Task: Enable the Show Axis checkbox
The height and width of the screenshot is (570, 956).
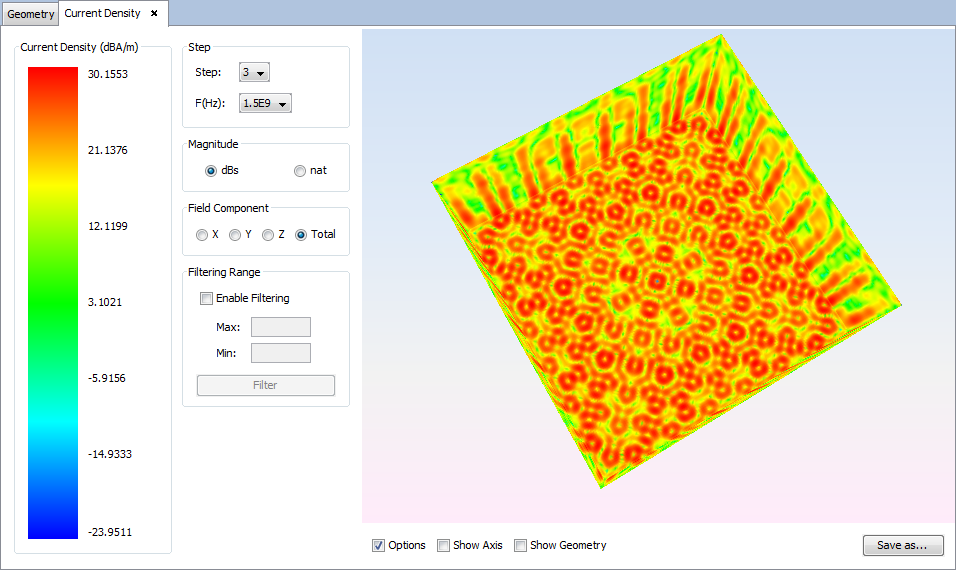Action: pyautogui.click(x=443, y=546)
